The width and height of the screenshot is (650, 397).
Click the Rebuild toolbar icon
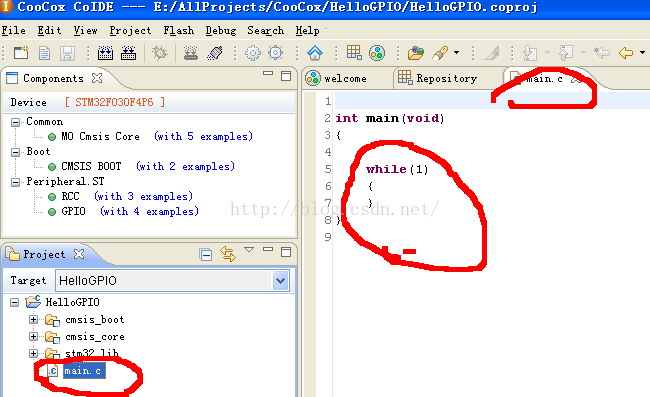coord(129,53)
